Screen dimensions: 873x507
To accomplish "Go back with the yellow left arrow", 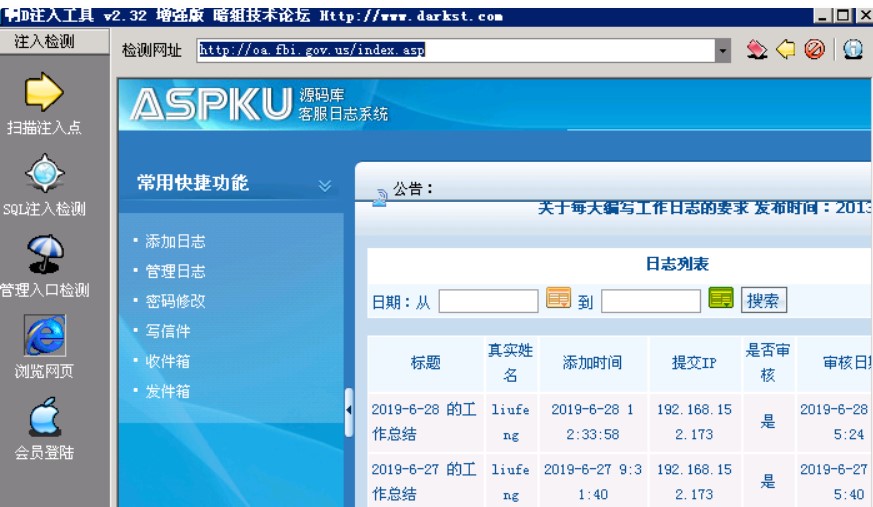I will point(786,50).
